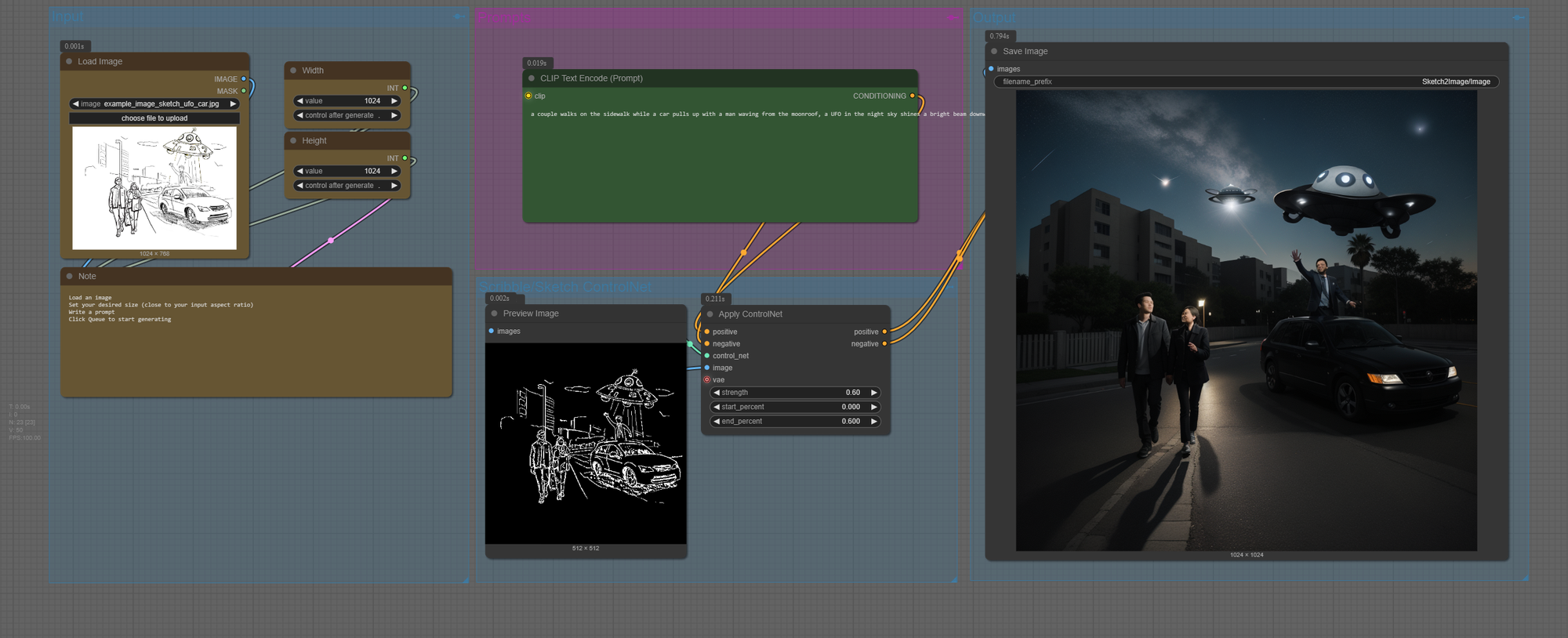Click the MASK output port on Load Image
This screenshot has width=1568, height=638.
(x=244, y=91)
